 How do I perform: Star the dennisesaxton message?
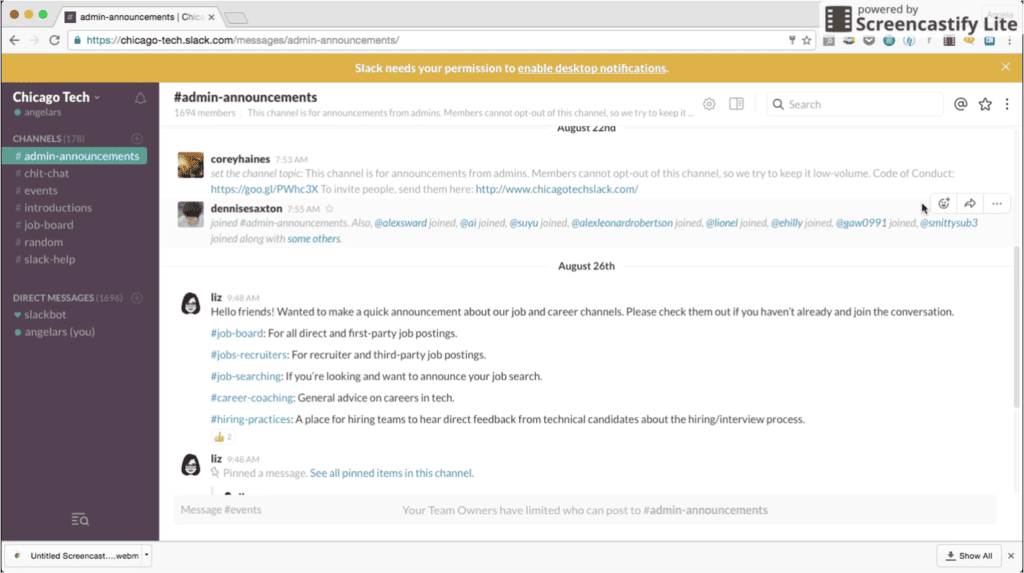(329, 209)
